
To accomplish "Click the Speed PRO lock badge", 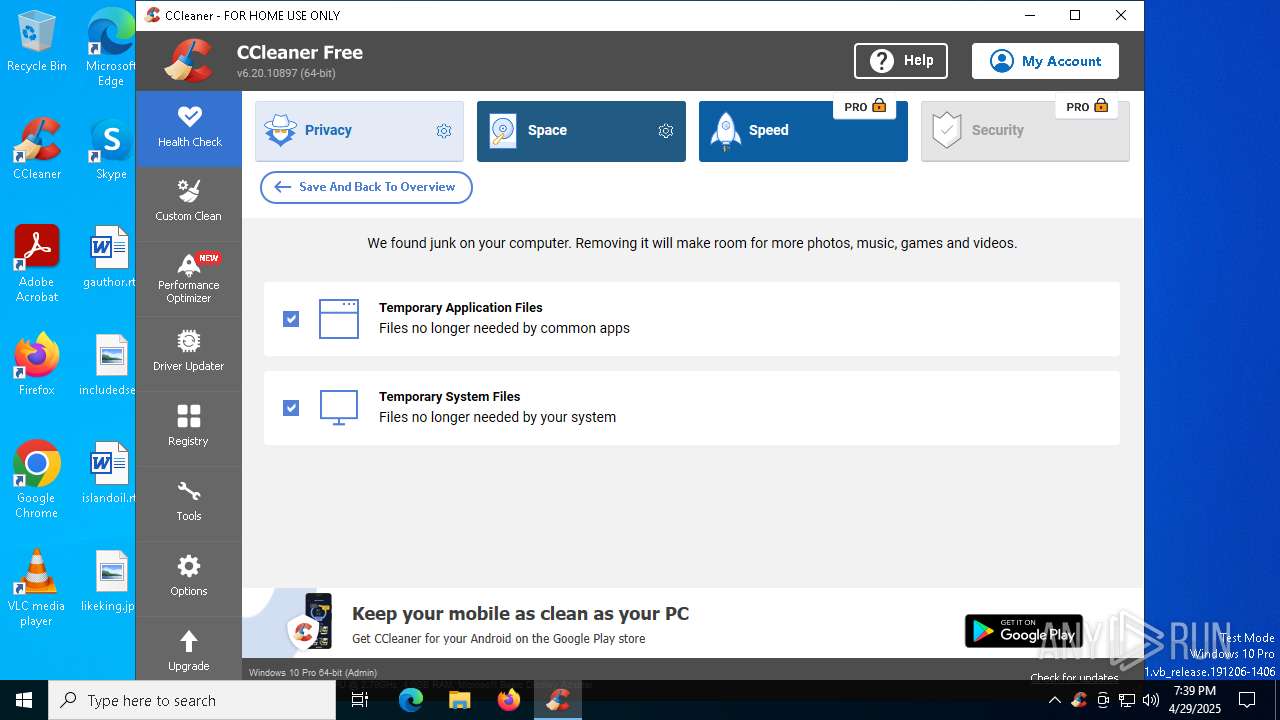I will click(x=865, y=107).
